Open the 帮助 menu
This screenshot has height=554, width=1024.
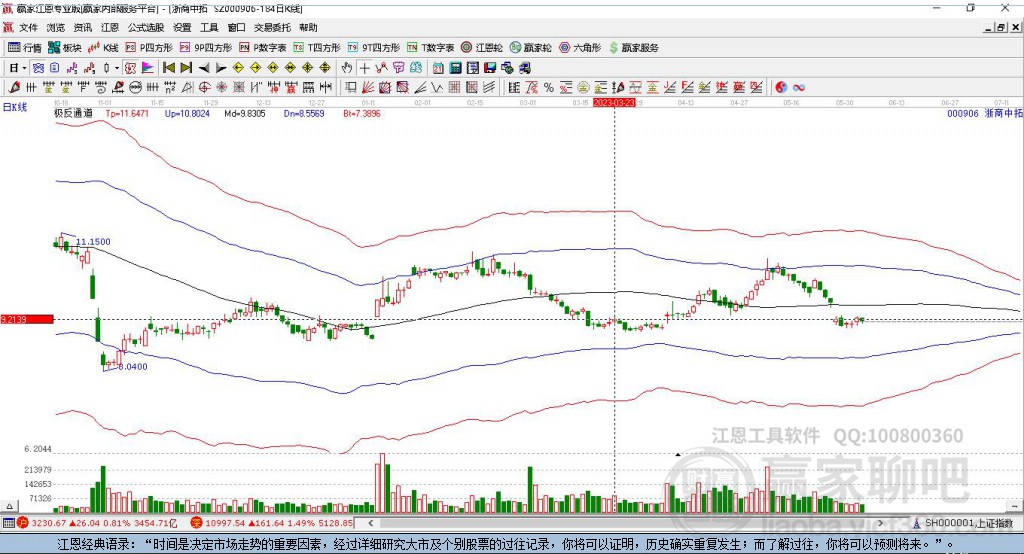308,27
